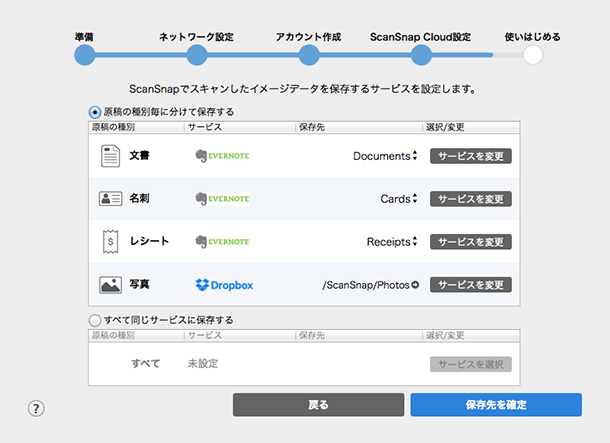Click the ScanSnap Cloud設定 step circle
The height and width of the screenshot is (443, 610).
click(x=421, y=55)
